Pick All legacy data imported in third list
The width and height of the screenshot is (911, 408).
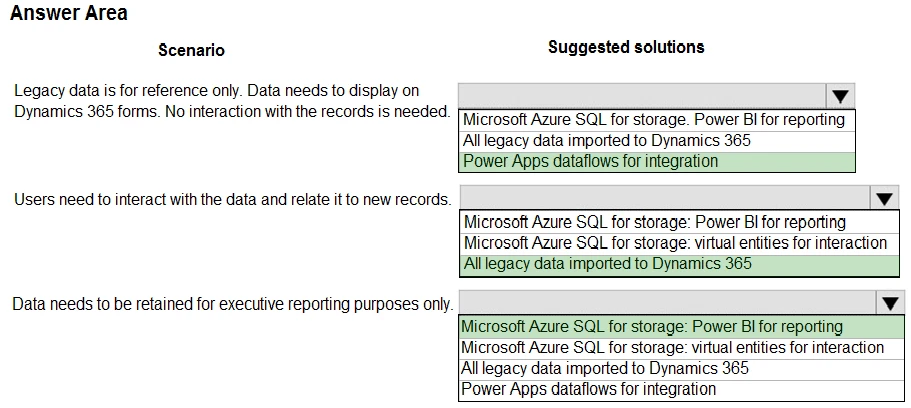point(604,368)
